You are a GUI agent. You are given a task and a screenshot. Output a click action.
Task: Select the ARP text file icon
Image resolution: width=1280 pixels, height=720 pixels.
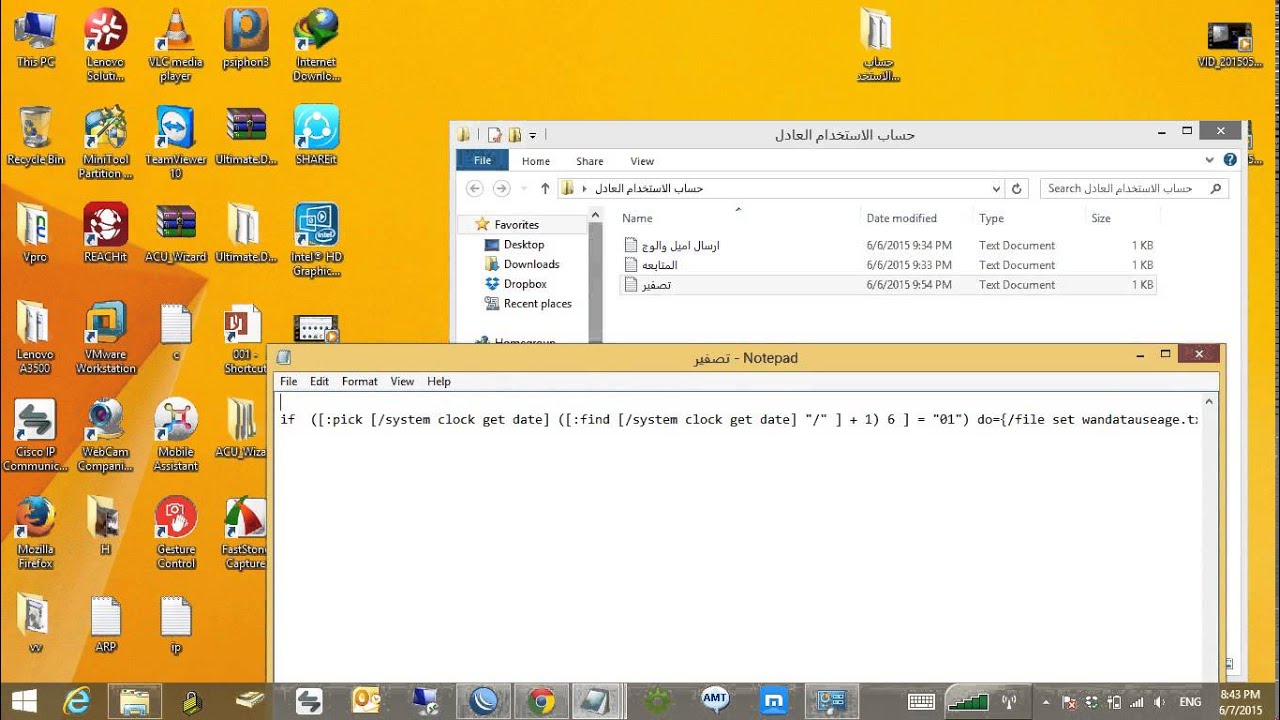(x=105, y=625)
